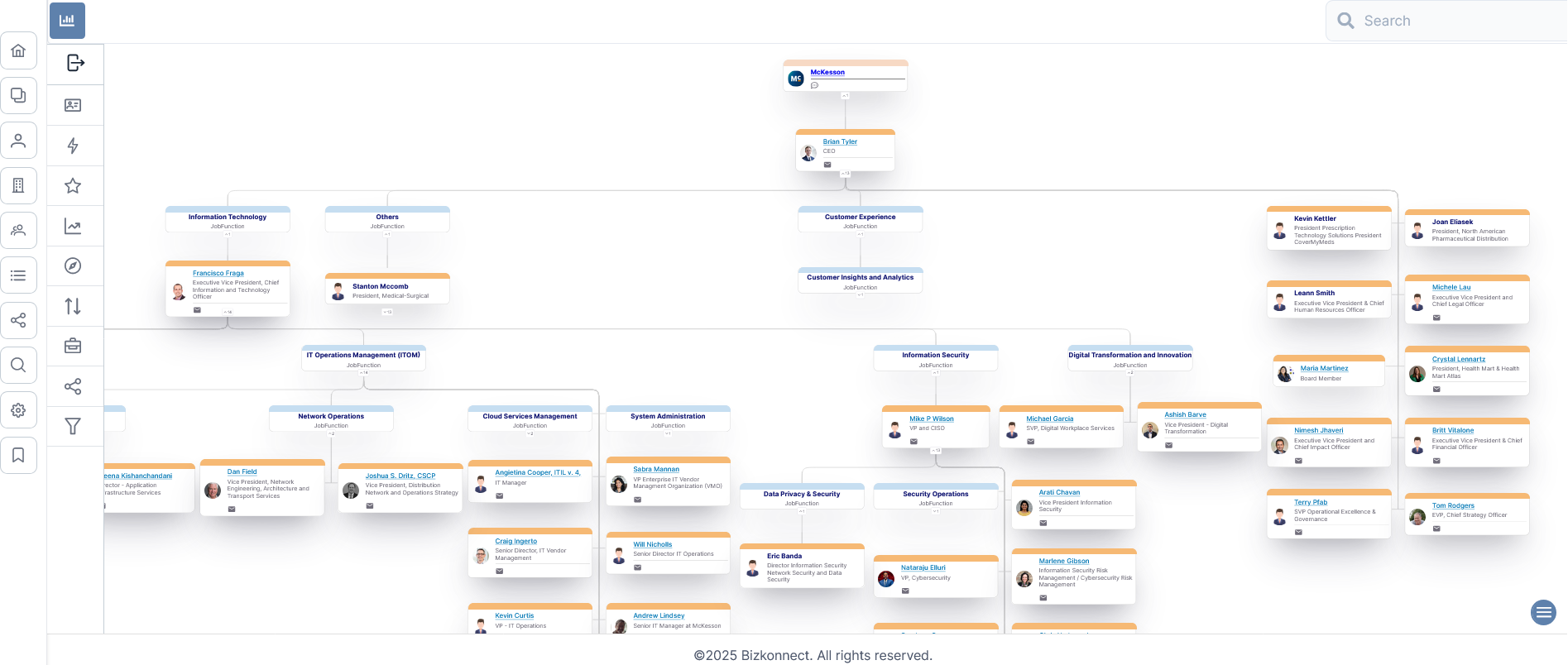Click the email icon on Brian Tyler card
Image resolution: width=1568 pixels, height=665 pixels.
[x=827, y=165]
